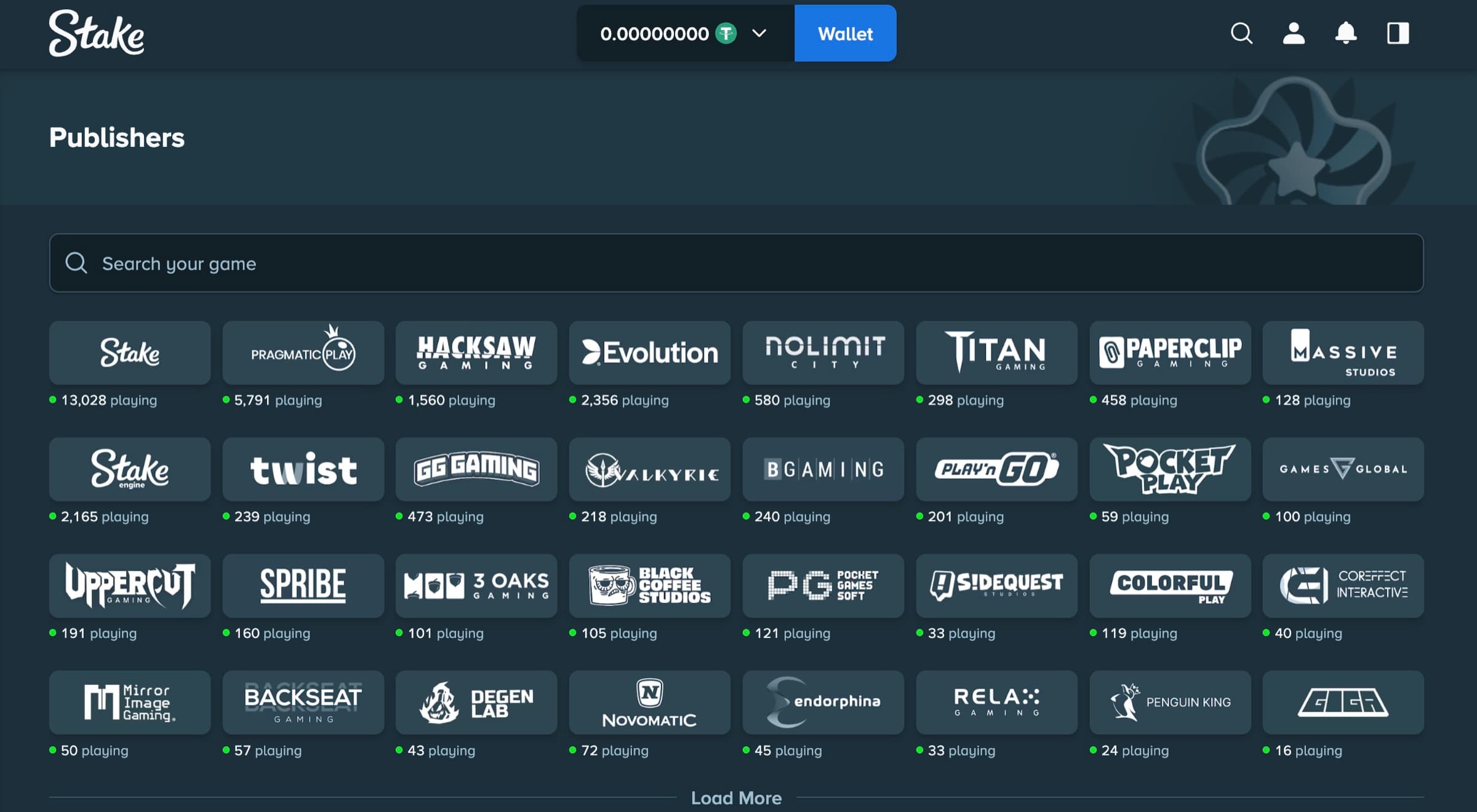Open the Hacksaw Gaming publisher tile
Screen dimensions: 1477x812
[476, 352]
